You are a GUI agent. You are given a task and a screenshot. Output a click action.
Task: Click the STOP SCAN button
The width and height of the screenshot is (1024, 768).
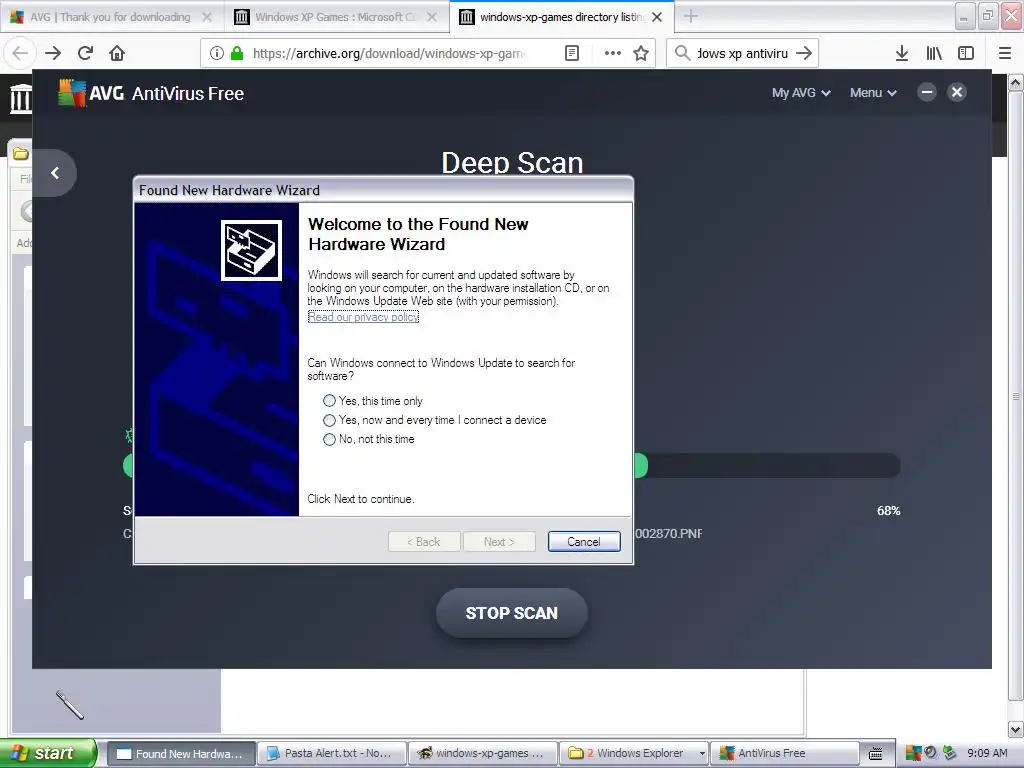click(x=512, y=613)
